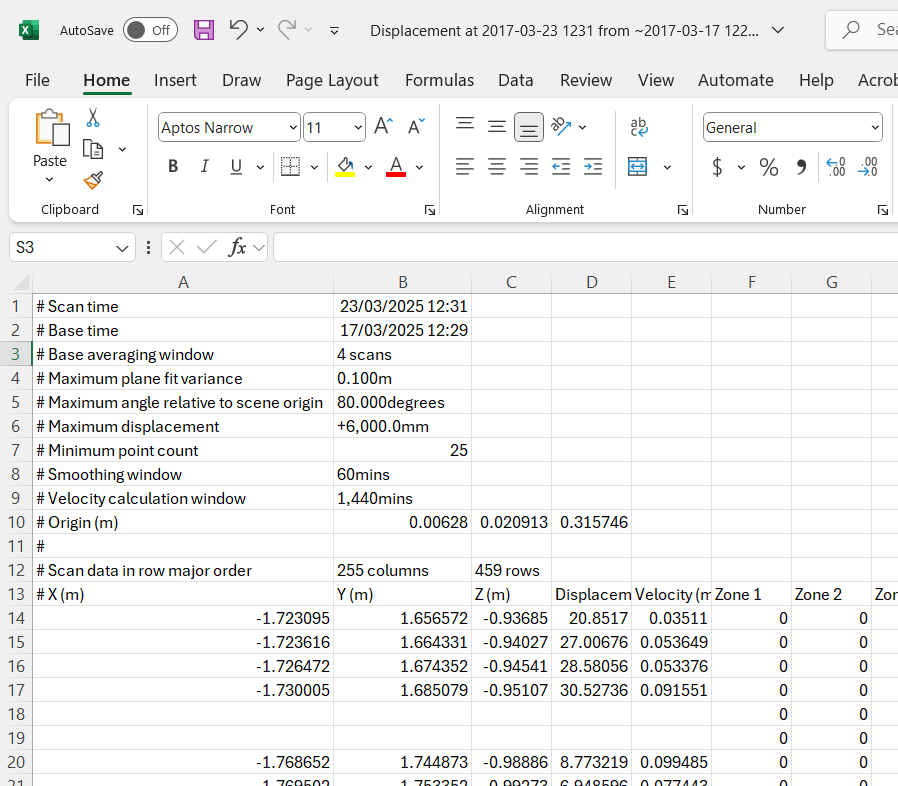Image resolution: width=898 pixels, height=786 pixels.
Task: Apply comma style
Action: [801, 167]
